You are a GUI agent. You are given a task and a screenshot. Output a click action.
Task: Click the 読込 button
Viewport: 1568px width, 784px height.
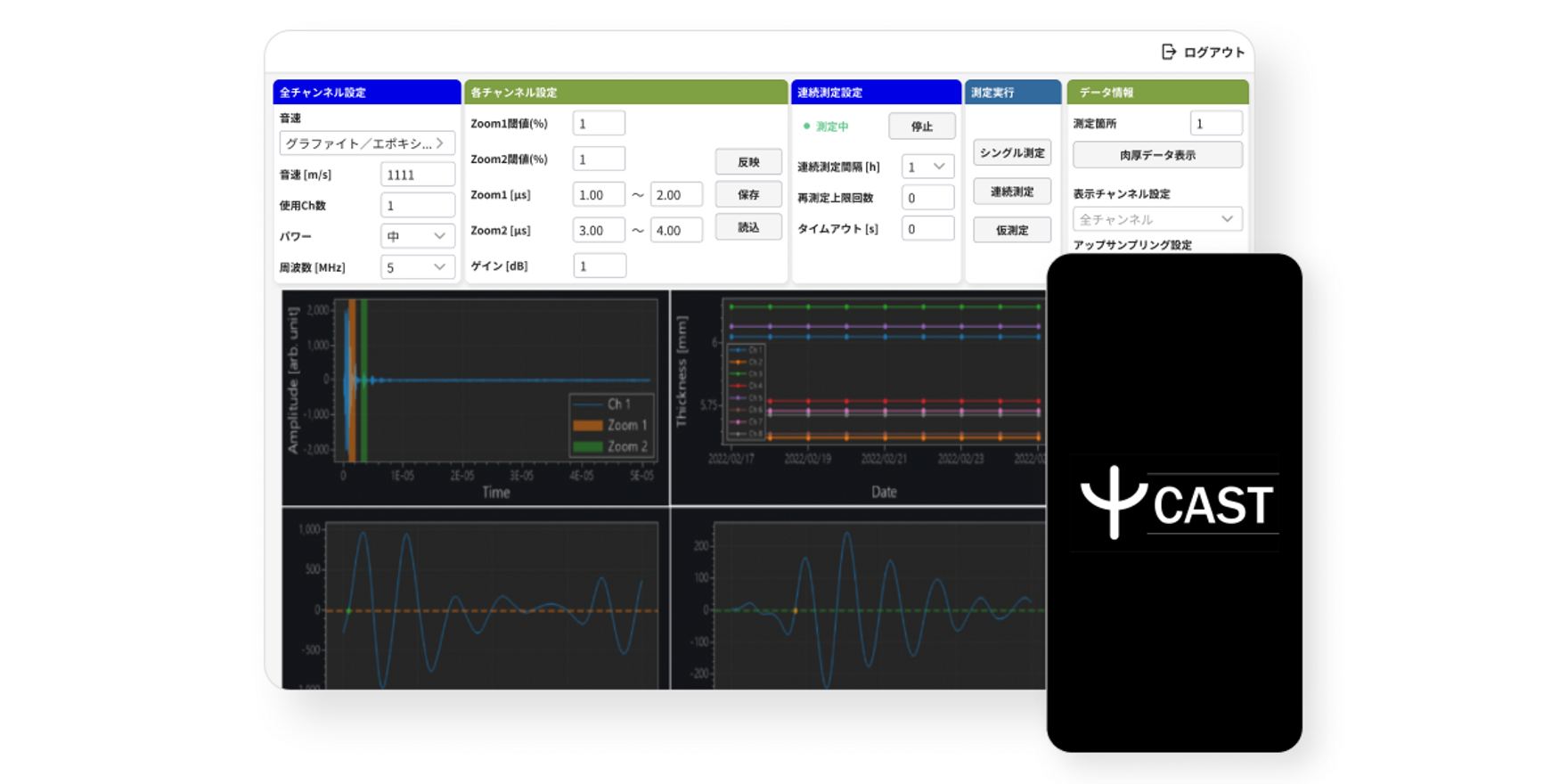[748, 227]
